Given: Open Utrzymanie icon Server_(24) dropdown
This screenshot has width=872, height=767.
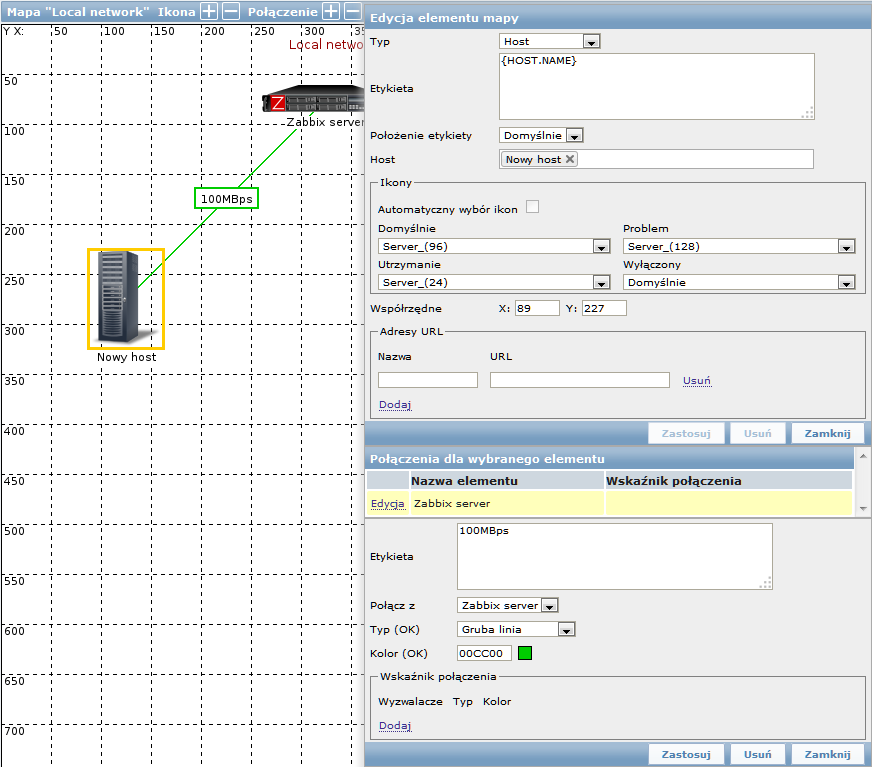Looking at the screenshot, I should (x=494, y=282).
